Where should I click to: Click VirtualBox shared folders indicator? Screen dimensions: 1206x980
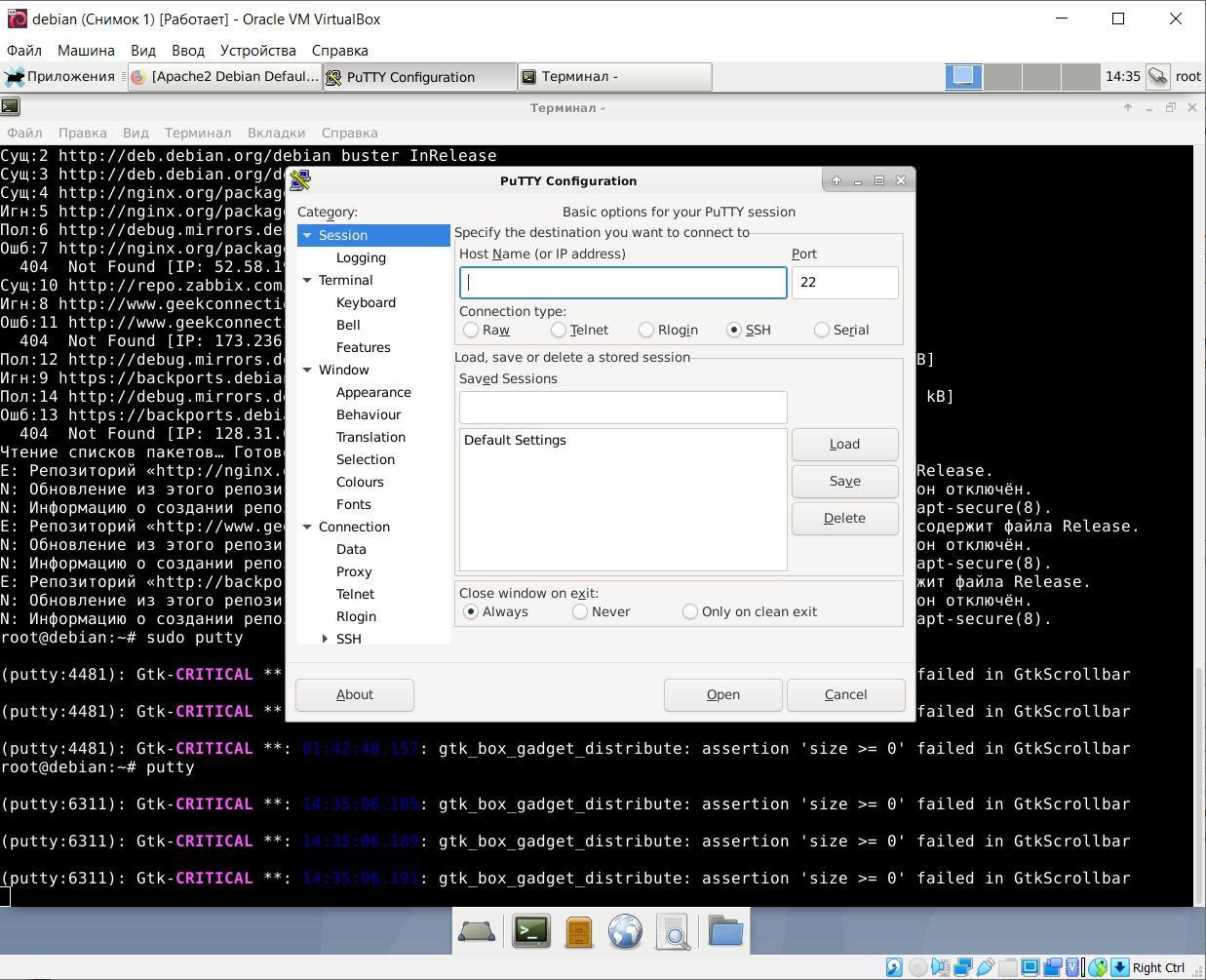[1008, 967]
